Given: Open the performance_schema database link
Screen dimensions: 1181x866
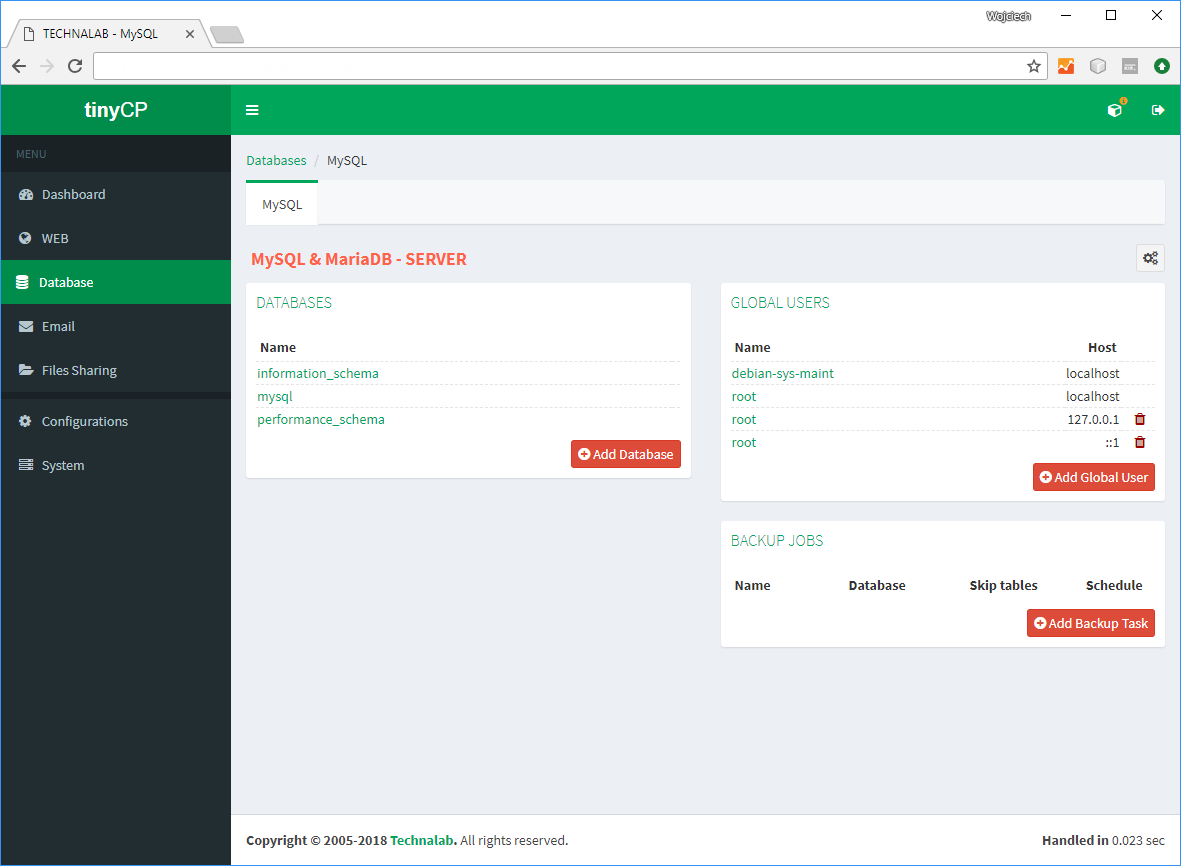Looking at the screenshot, I should [x=321, y=419].
